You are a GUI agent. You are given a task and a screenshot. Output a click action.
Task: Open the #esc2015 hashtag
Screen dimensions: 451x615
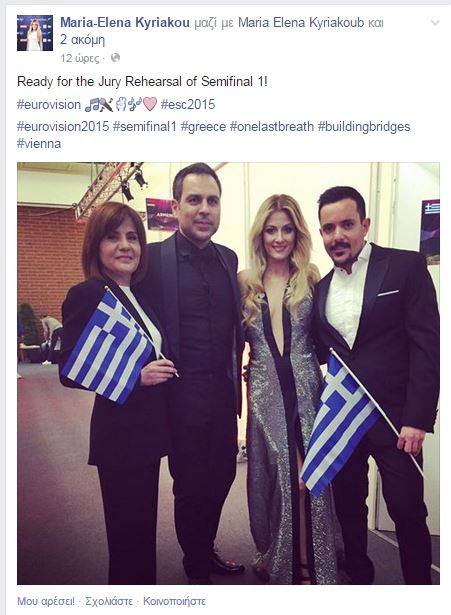(x=188, y=105)
